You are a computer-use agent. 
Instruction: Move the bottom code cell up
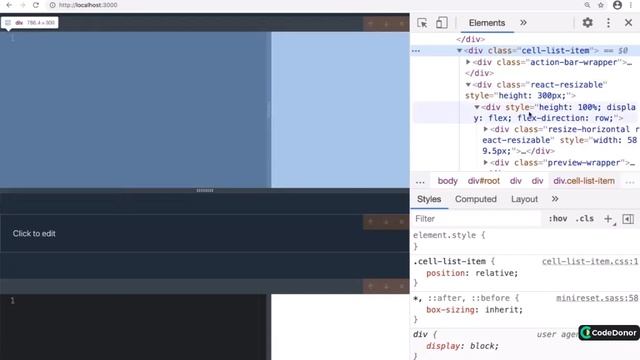[371, 286]
